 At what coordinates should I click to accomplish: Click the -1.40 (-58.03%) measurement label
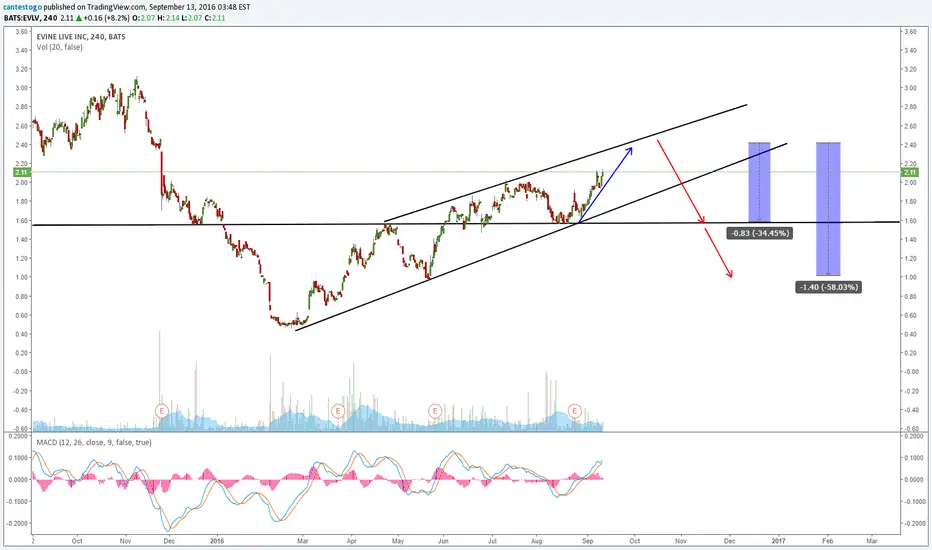[x=829, y=287]
